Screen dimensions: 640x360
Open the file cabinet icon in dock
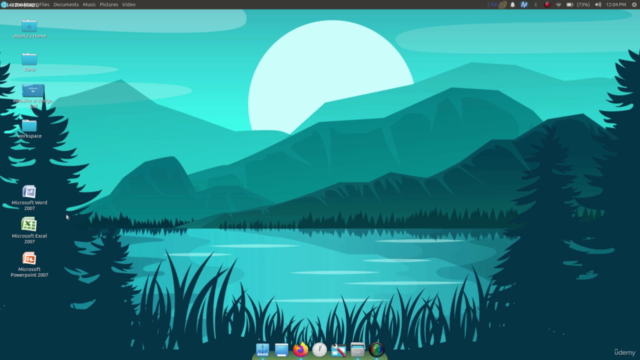pyautogui.click(x=358, y=350)
